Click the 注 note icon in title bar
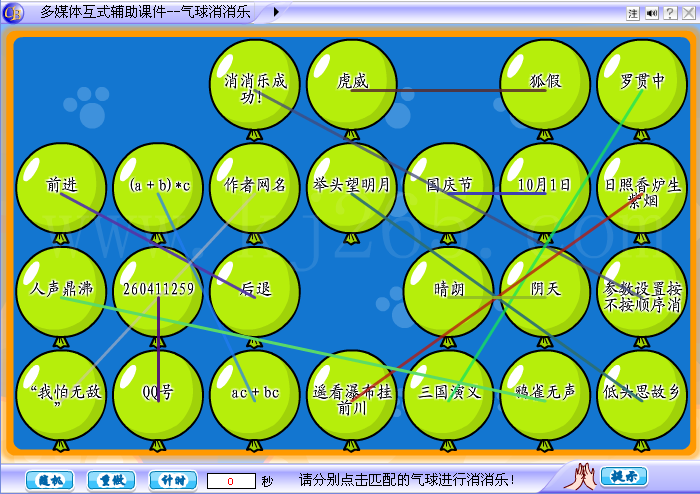The image size is (700, 494). [x=633, y=13]
